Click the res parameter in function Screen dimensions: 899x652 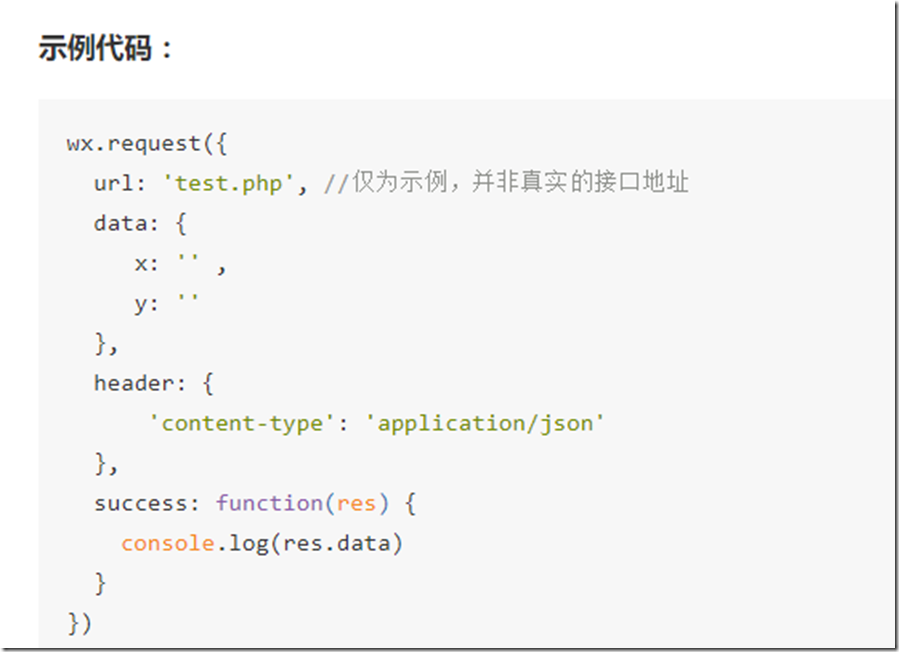click(356, 503)
